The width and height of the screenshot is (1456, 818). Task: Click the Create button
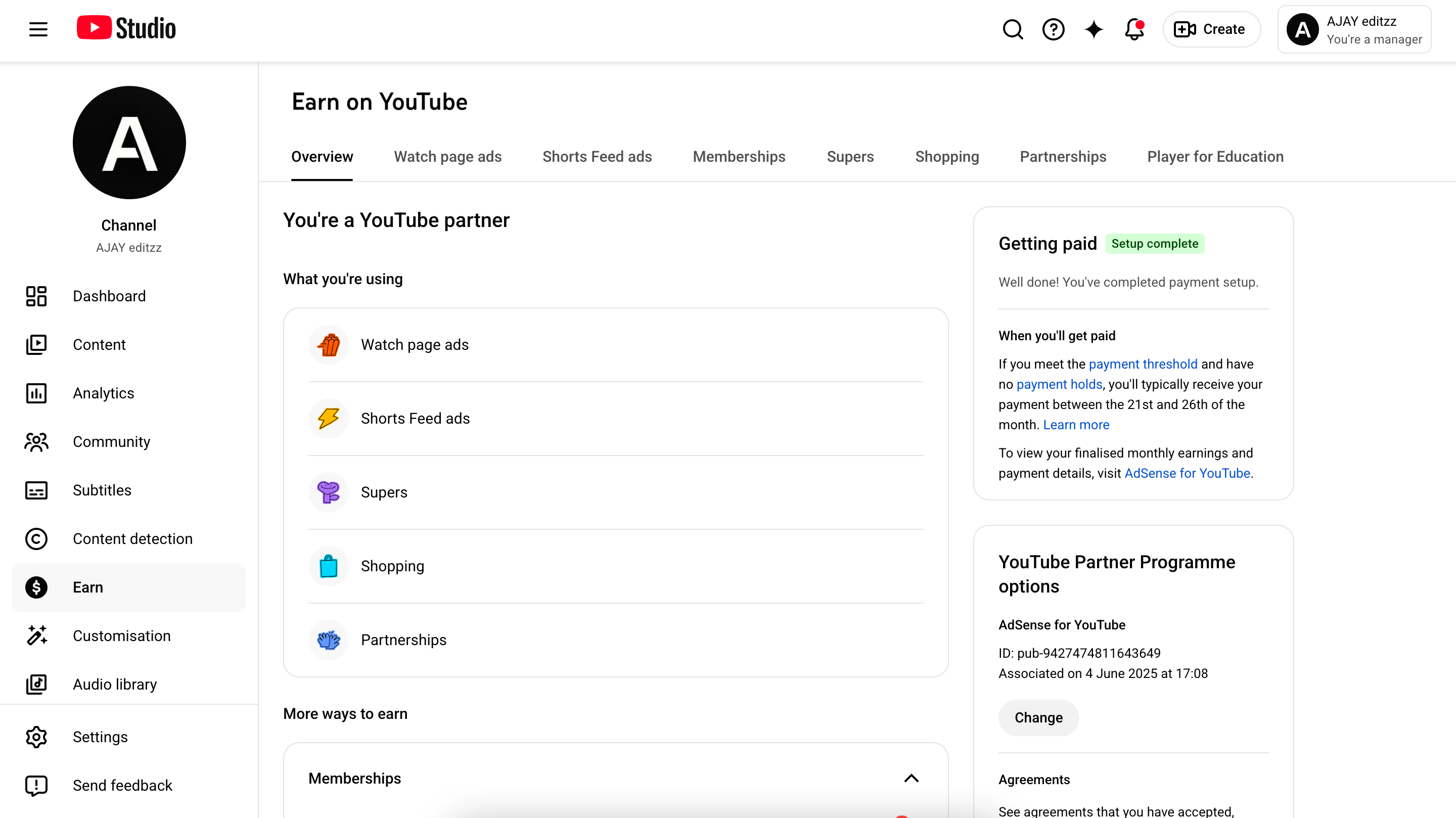[x=1211, y=29]
